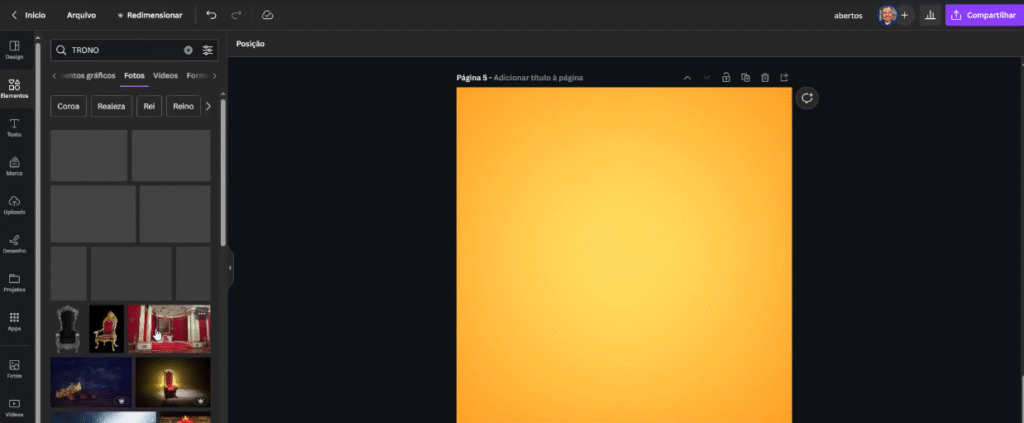Open the Apps panel
Image resolution: width=1024 pixels, height=423 pixels.
[x=14, y=321]
